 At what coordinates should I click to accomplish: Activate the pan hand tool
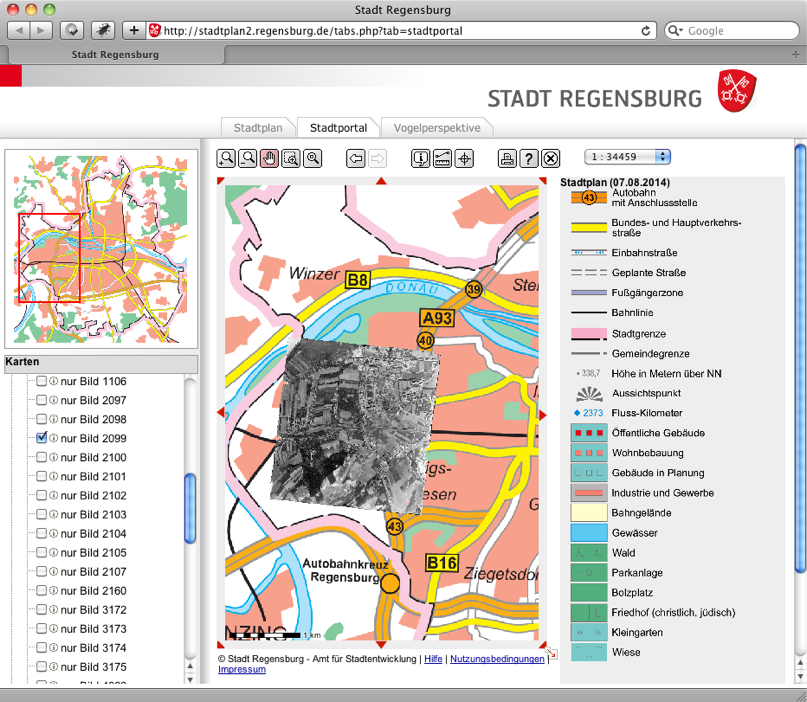click(x=269, y=159)
